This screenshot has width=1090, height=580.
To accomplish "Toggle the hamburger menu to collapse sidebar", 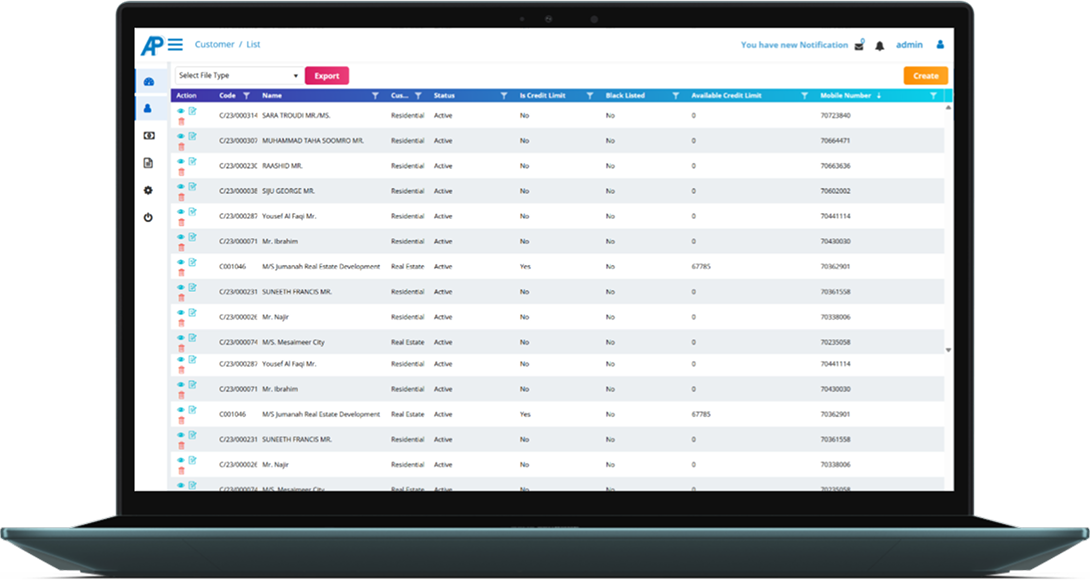I will [175, 45].
